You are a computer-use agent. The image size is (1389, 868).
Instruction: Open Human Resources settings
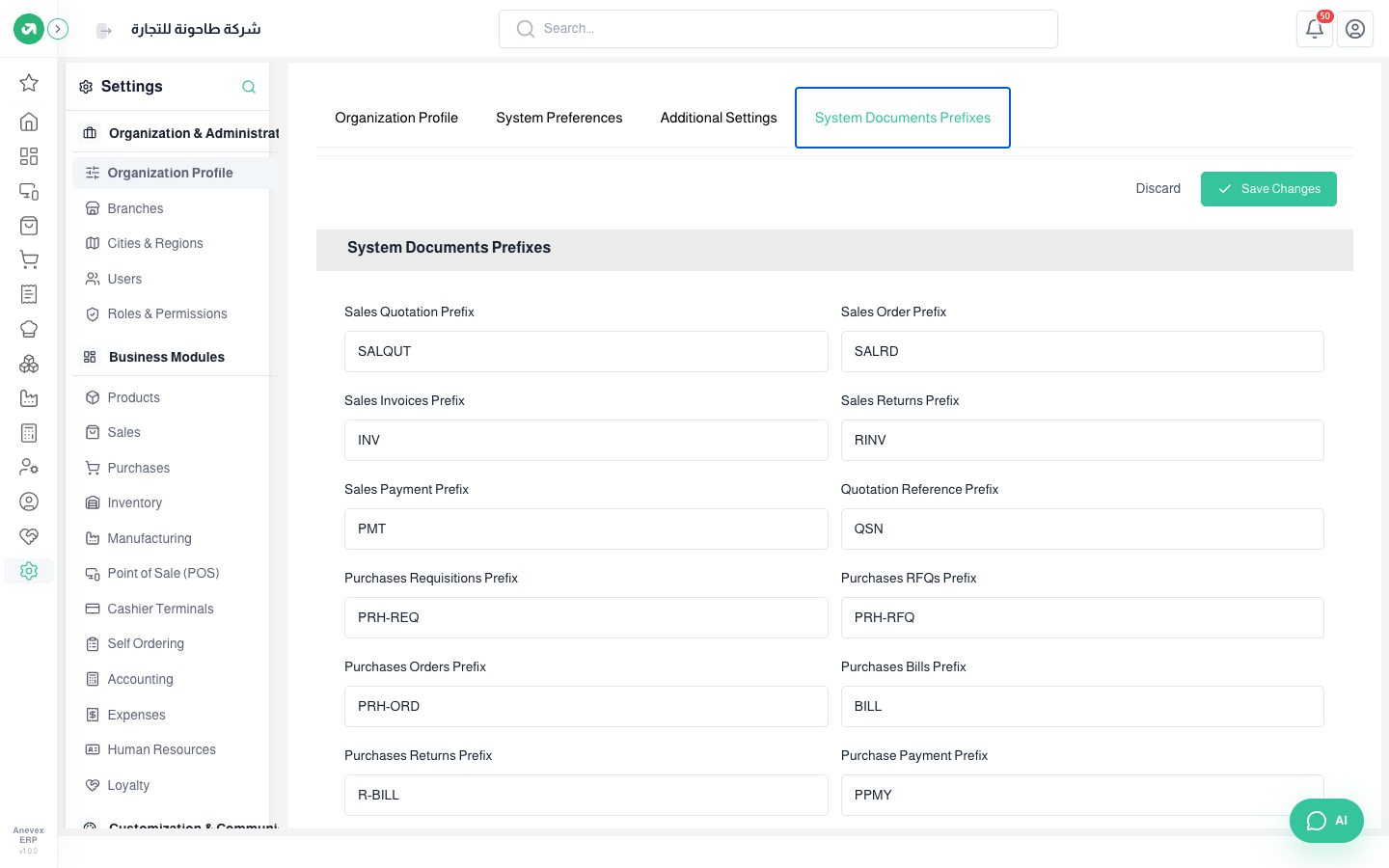pos(175,749)
